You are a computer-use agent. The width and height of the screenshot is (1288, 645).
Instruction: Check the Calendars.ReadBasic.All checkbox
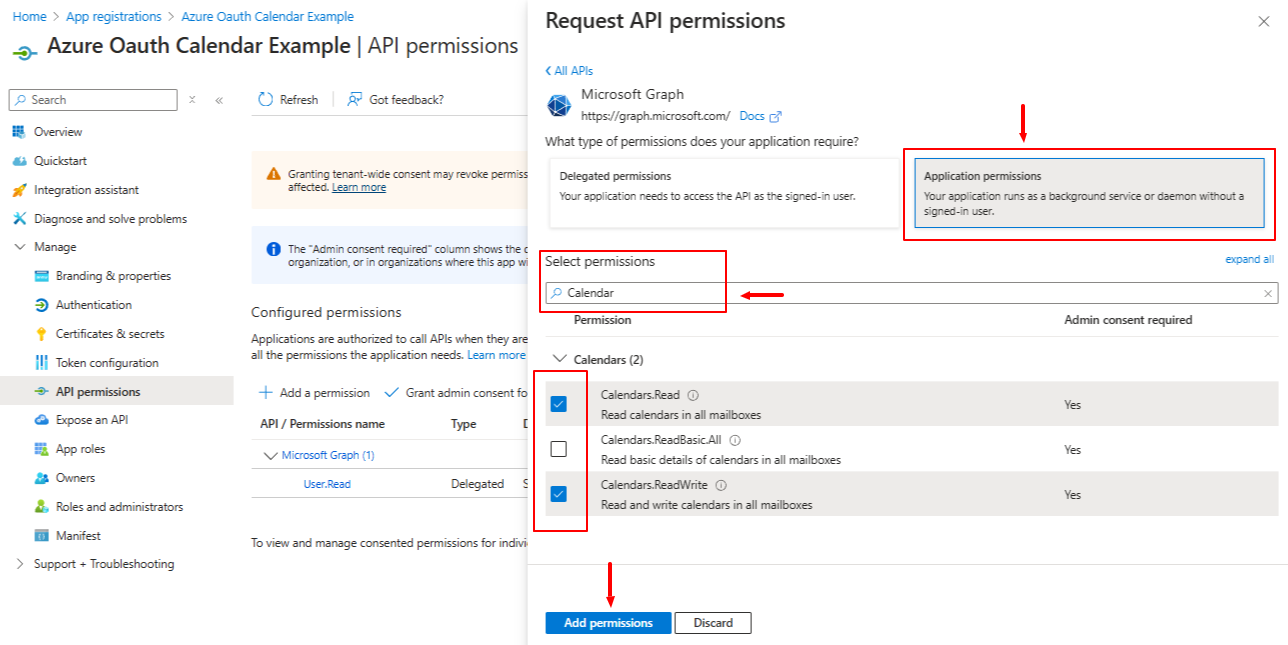559,449
